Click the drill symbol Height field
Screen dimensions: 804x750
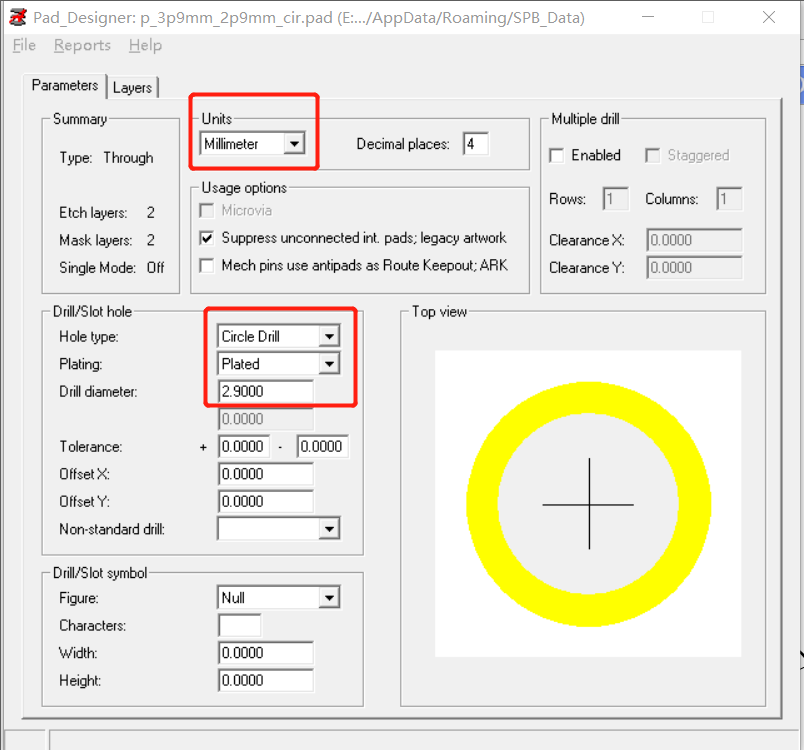pyautogui.click(x=266, y=681)
